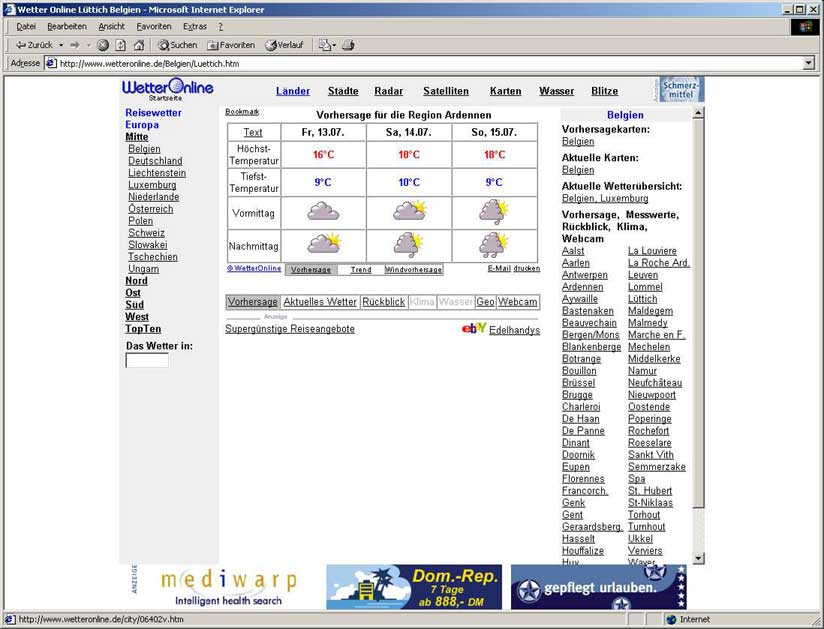Open the Suchen search toolbar button
Image resolution: width=824 pixels, height=629 pixels.
click(x=177, y=45)
